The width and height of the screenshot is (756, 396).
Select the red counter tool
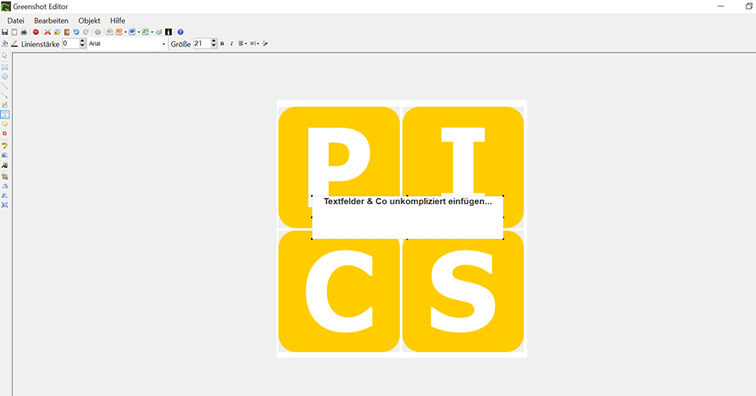pos(5,134)
